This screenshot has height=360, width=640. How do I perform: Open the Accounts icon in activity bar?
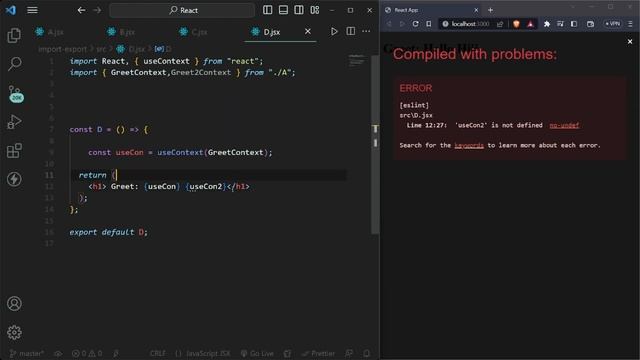point(14,304)
